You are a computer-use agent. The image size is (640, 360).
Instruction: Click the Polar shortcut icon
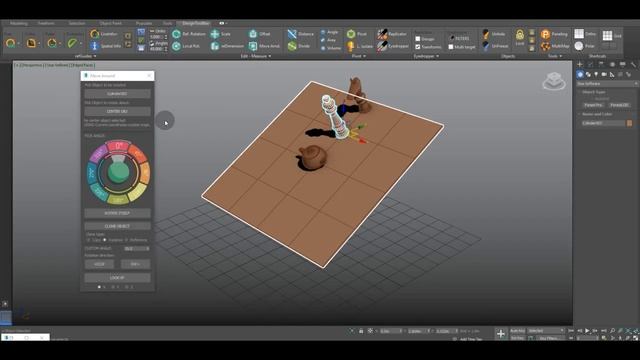(x=579, y=46)
